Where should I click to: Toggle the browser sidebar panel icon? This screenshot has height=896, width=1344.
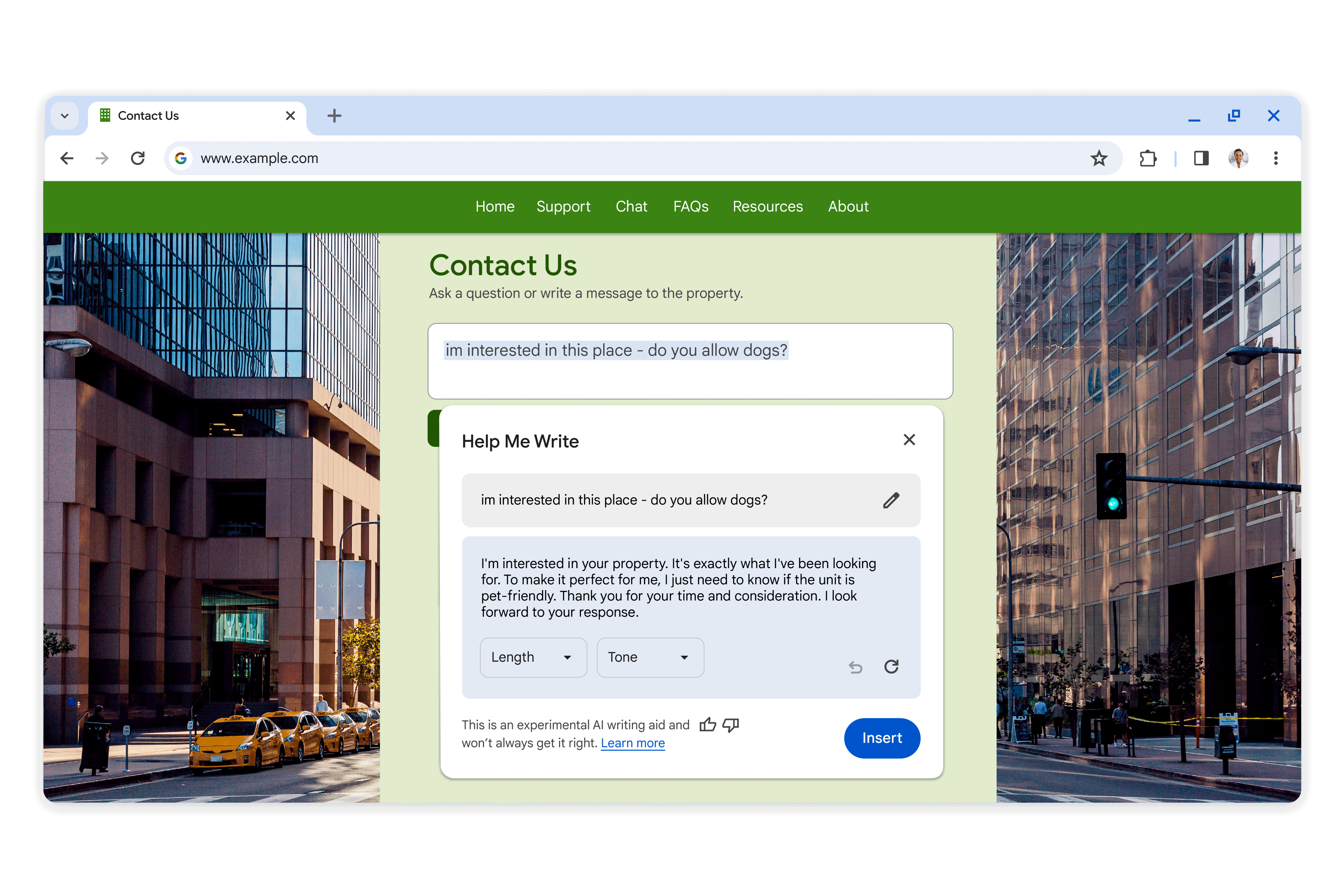pos(1201,158)
